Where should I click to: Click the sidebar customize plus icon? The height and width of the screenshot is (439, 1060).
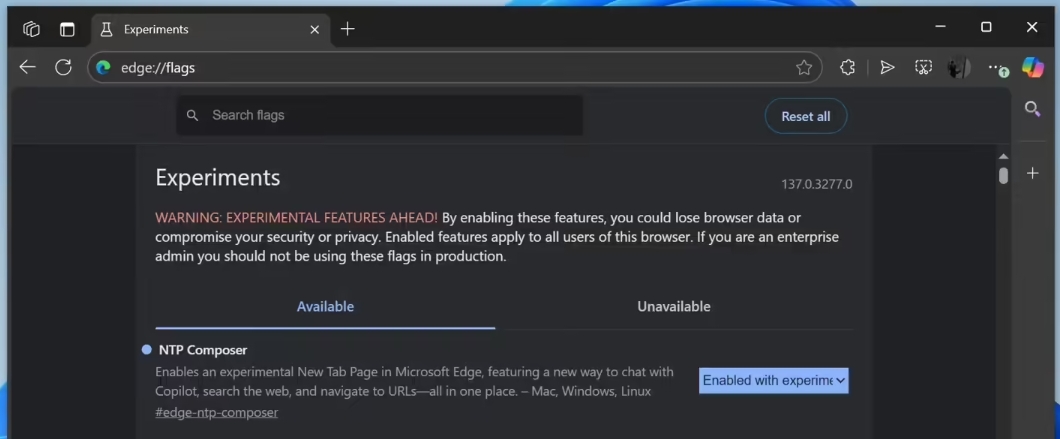[1032, 173]
